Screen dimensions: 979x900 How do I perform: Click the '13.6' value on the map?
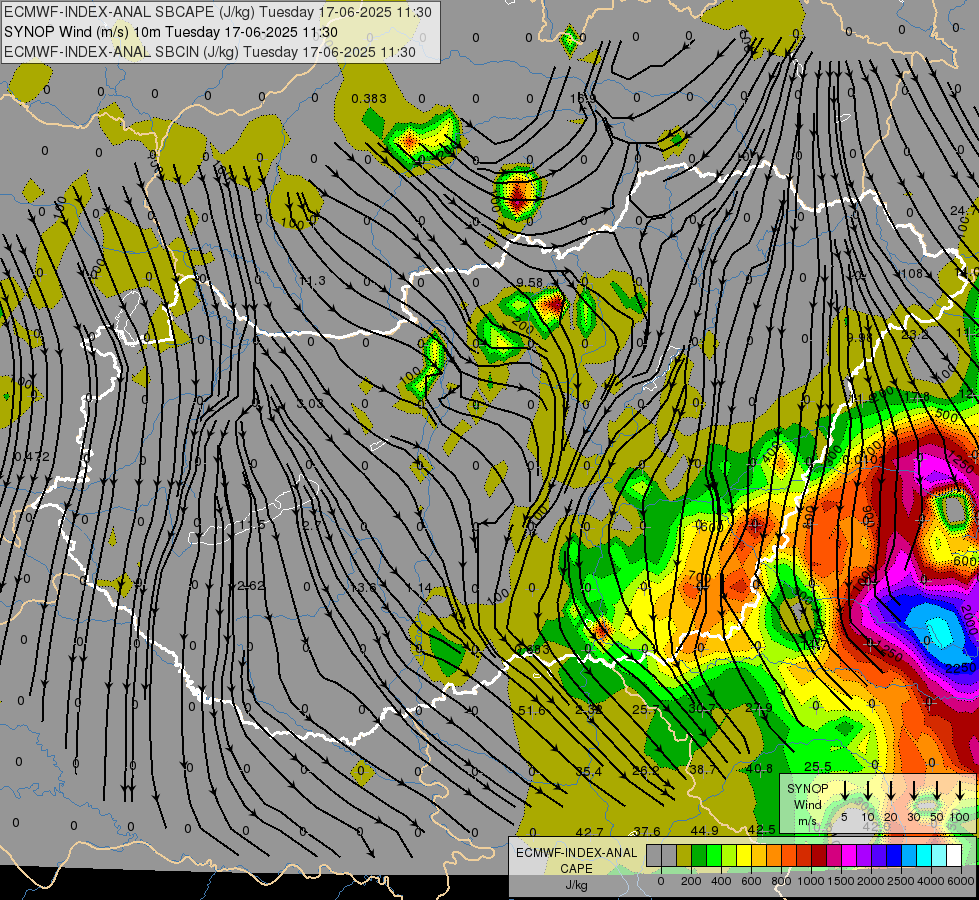coord(363,587)
